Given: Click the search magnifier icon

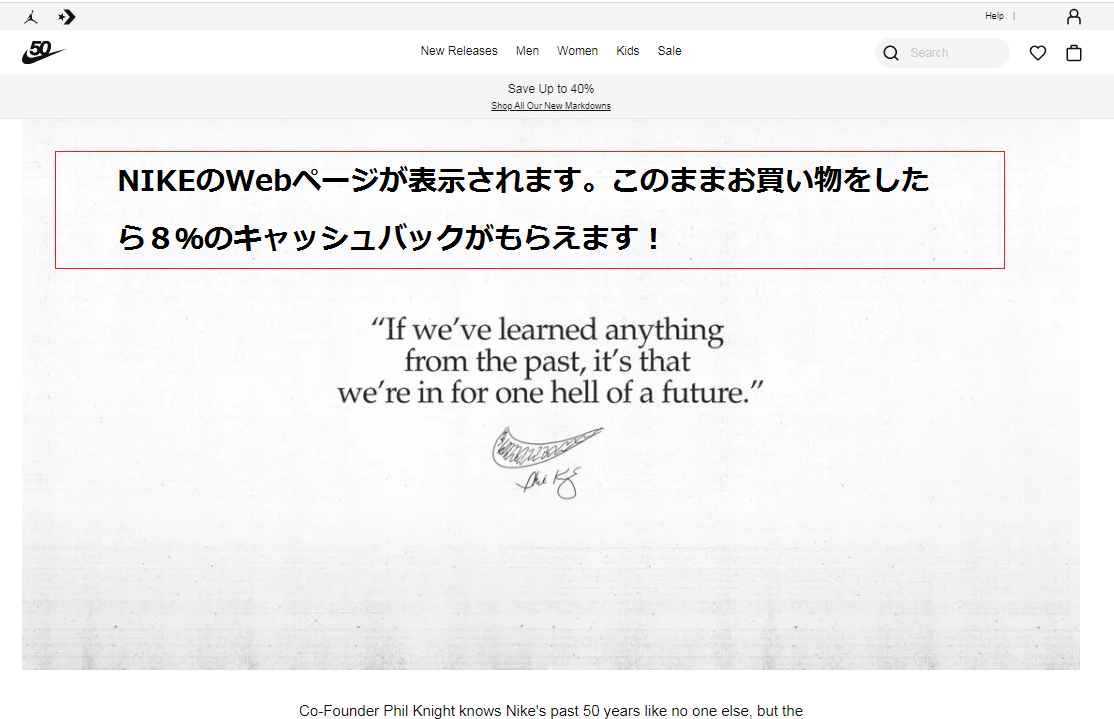Looking at the screenshot, I should 891,53.
